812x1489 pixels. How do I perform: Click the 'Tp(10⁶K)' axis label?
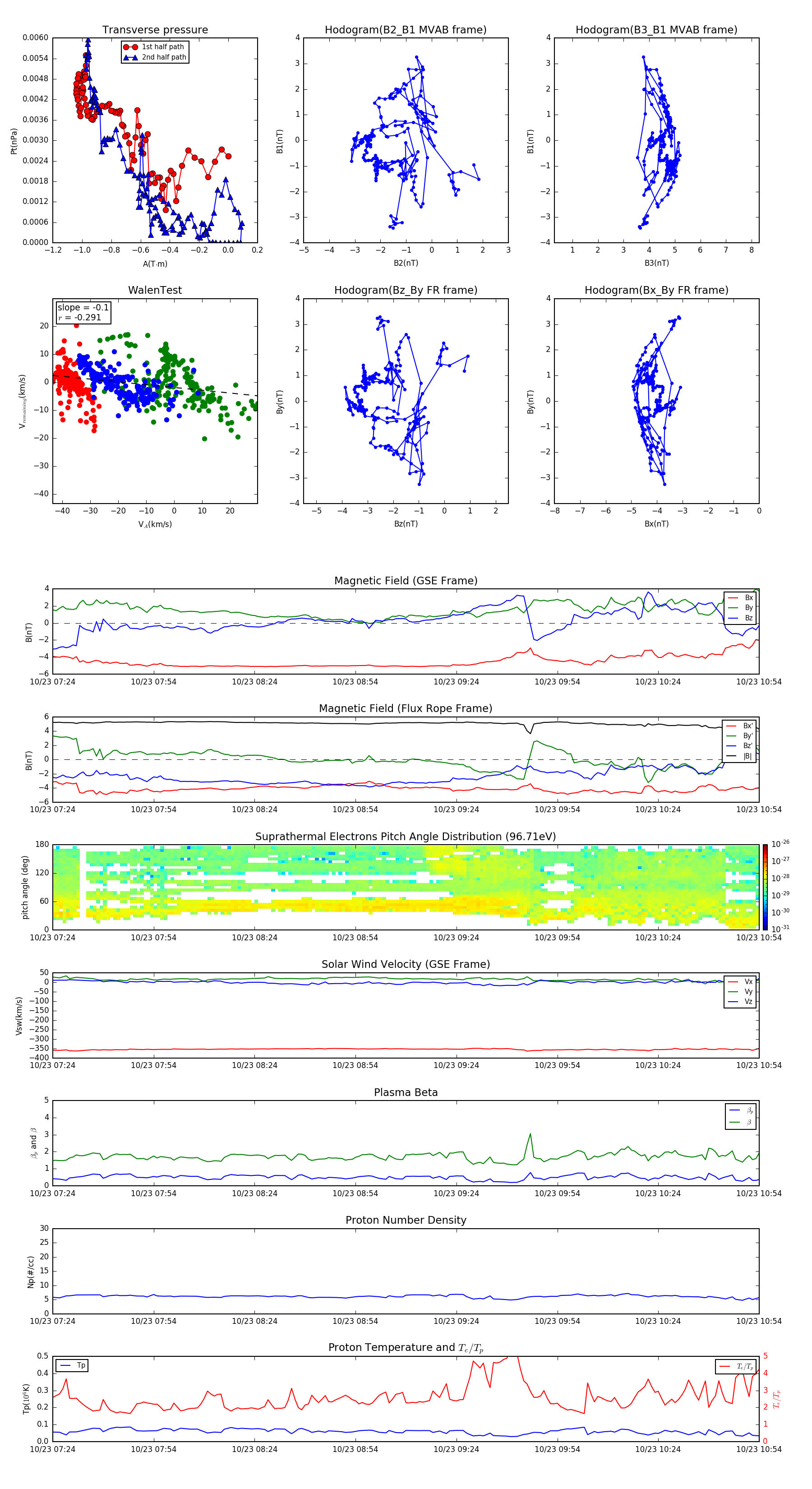[26, 1399]
